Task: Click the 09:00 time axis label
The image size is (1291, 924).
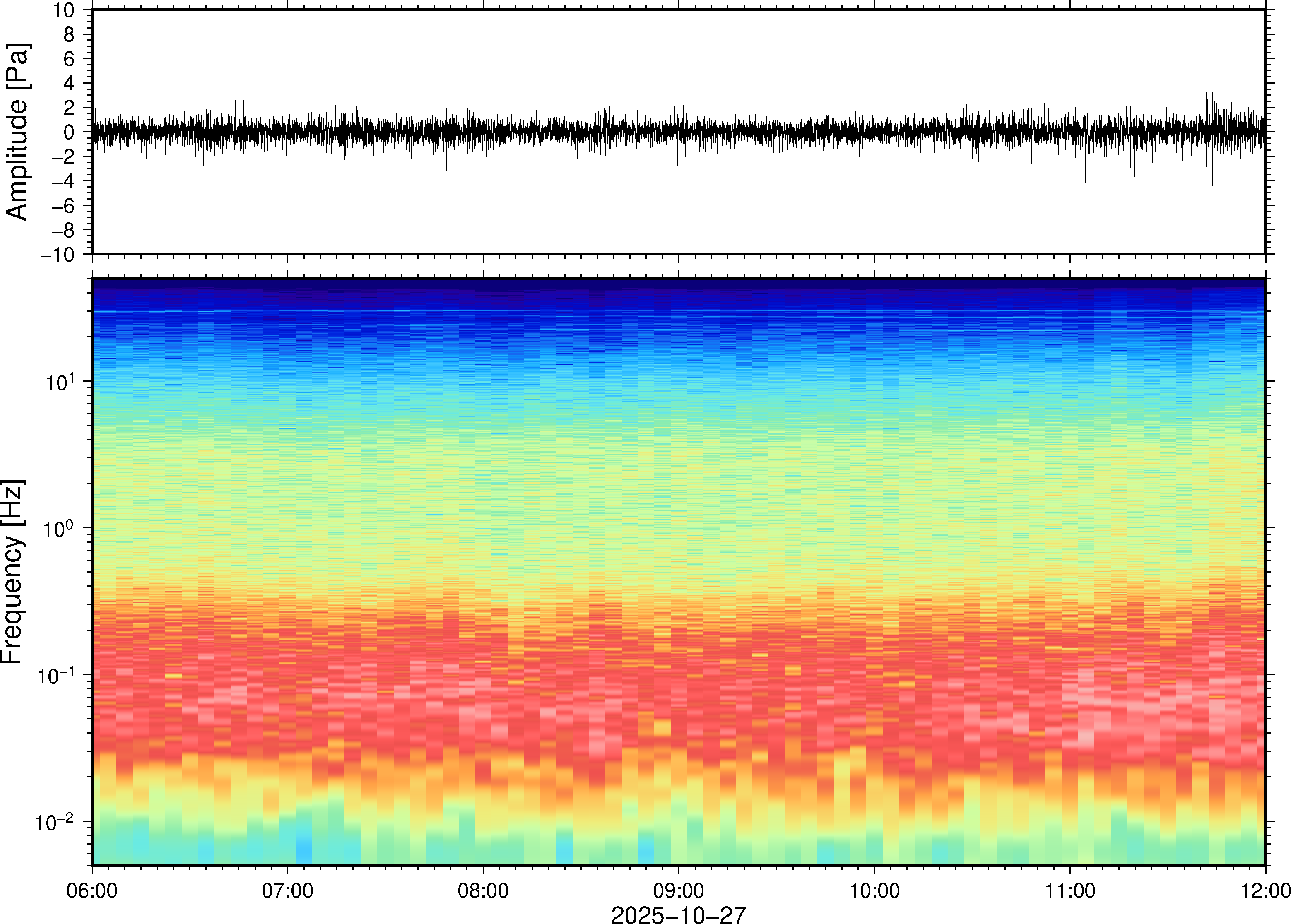Action: point(679,890)
